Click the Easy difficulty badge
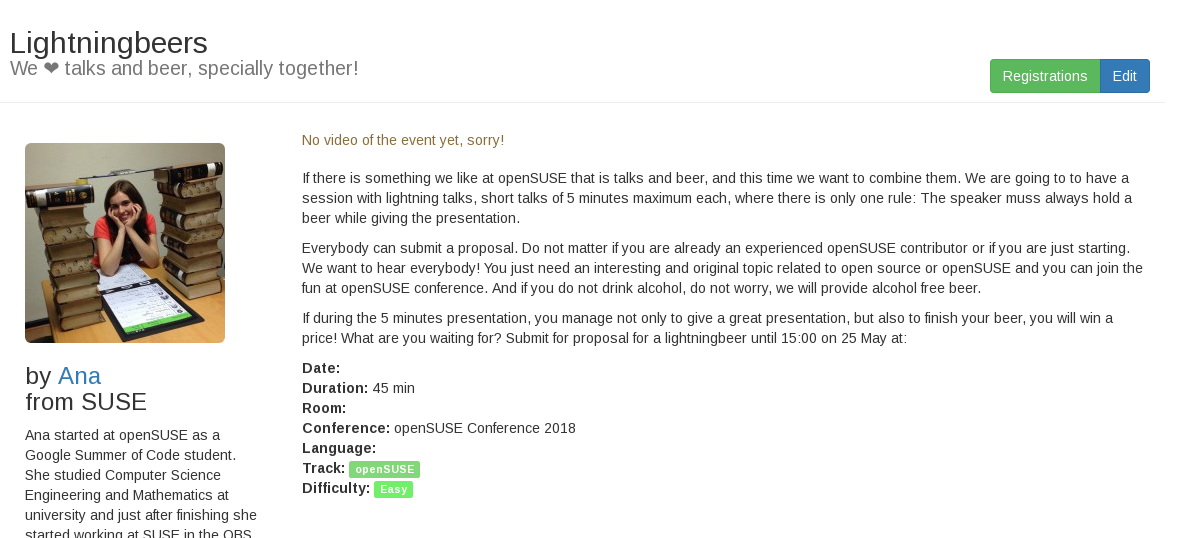1182x538 pixels. (393, 489)
